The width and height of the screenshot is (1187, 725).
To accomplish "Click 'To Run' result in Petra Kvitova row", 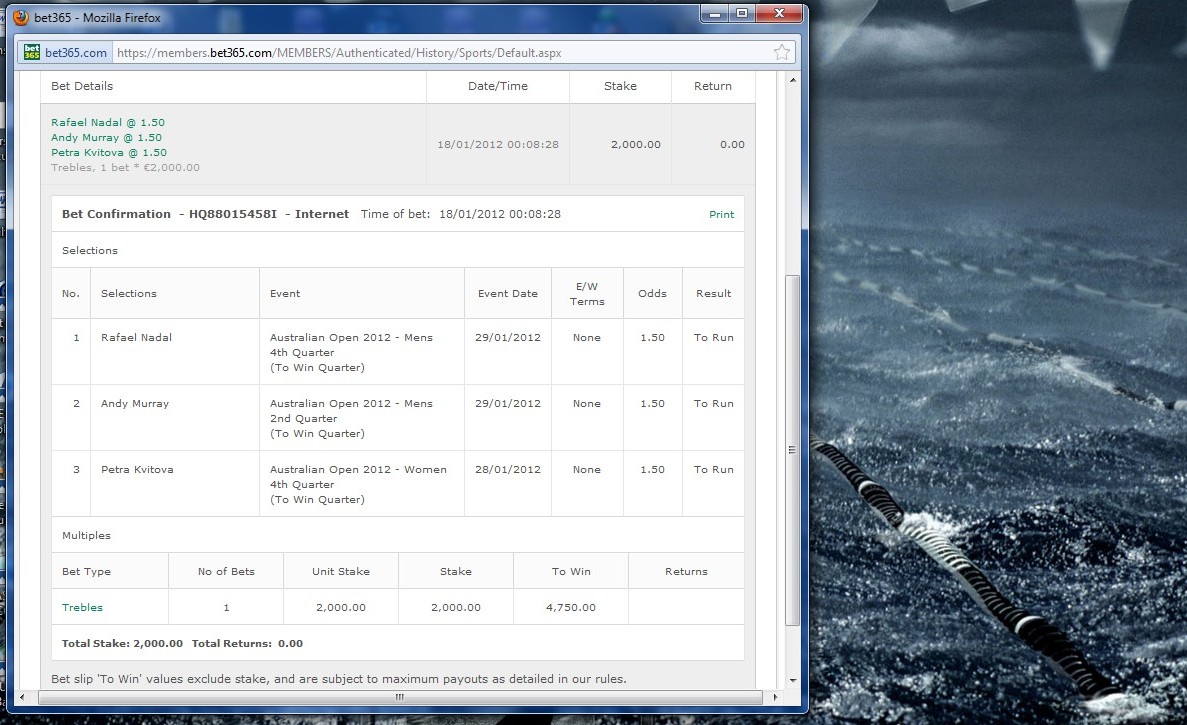I will point(713,469).
